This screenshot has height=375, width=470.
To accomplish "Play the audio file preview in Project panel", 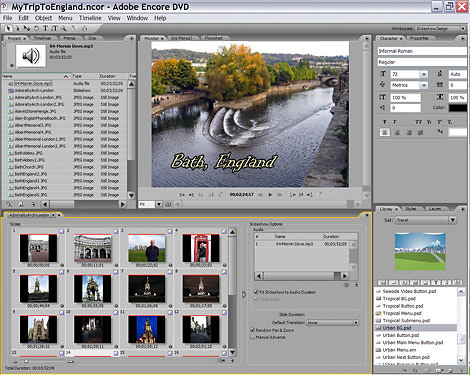I will 12,65.
